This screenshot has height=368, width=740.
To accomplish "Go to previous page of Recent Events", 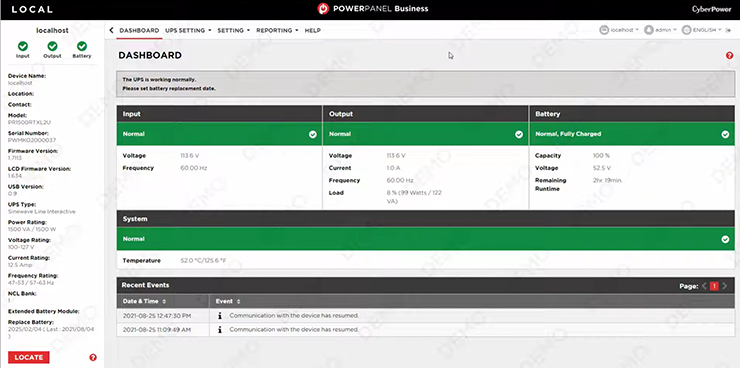I will coord(704,286).
